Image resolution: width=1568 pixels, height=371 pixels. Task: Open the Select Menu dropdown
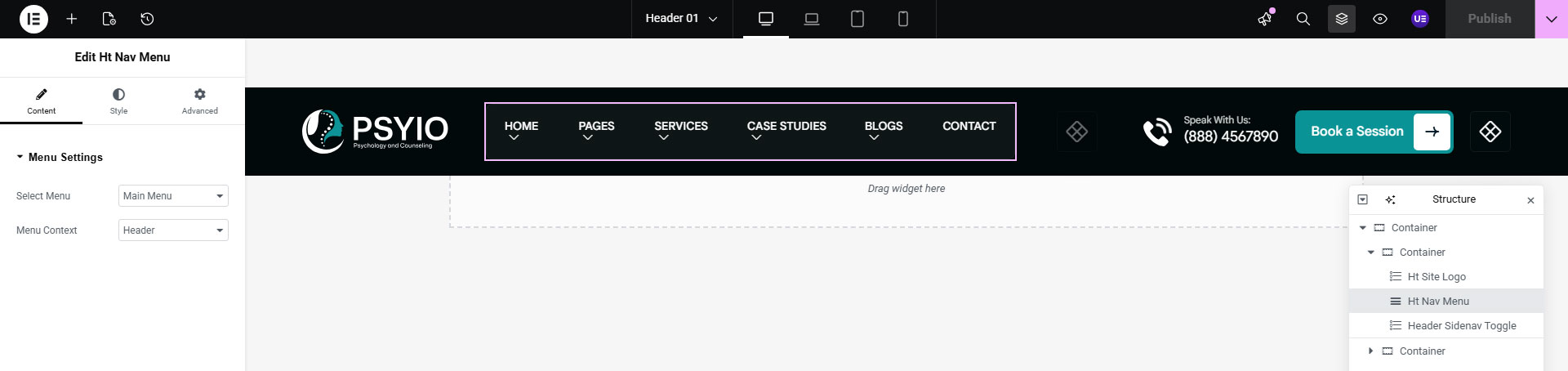(173, 196)
